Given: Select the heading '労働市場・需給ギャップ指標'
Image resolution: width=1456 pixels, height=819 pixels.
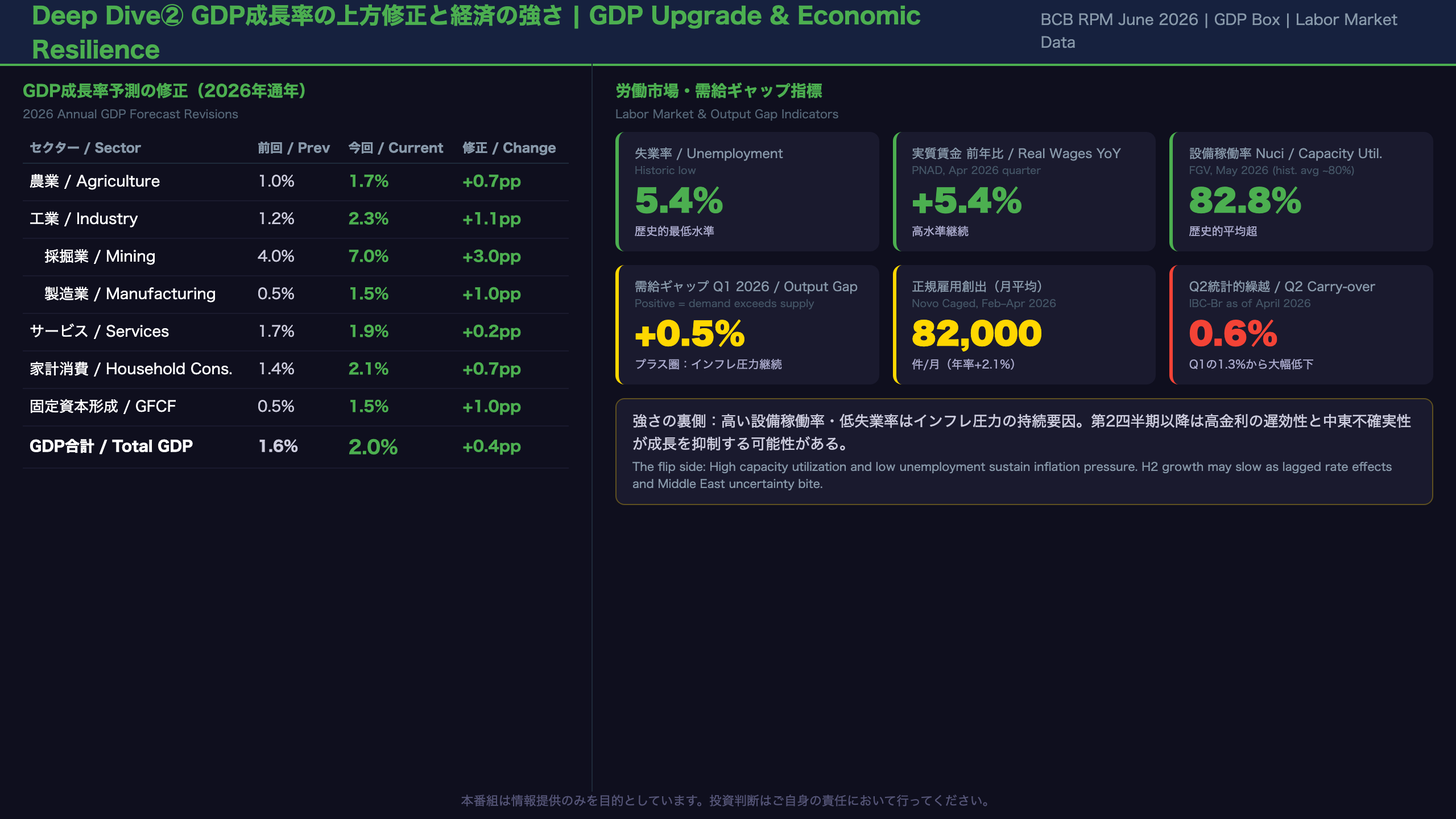Looking at the screenshot, I should [719, 91].
